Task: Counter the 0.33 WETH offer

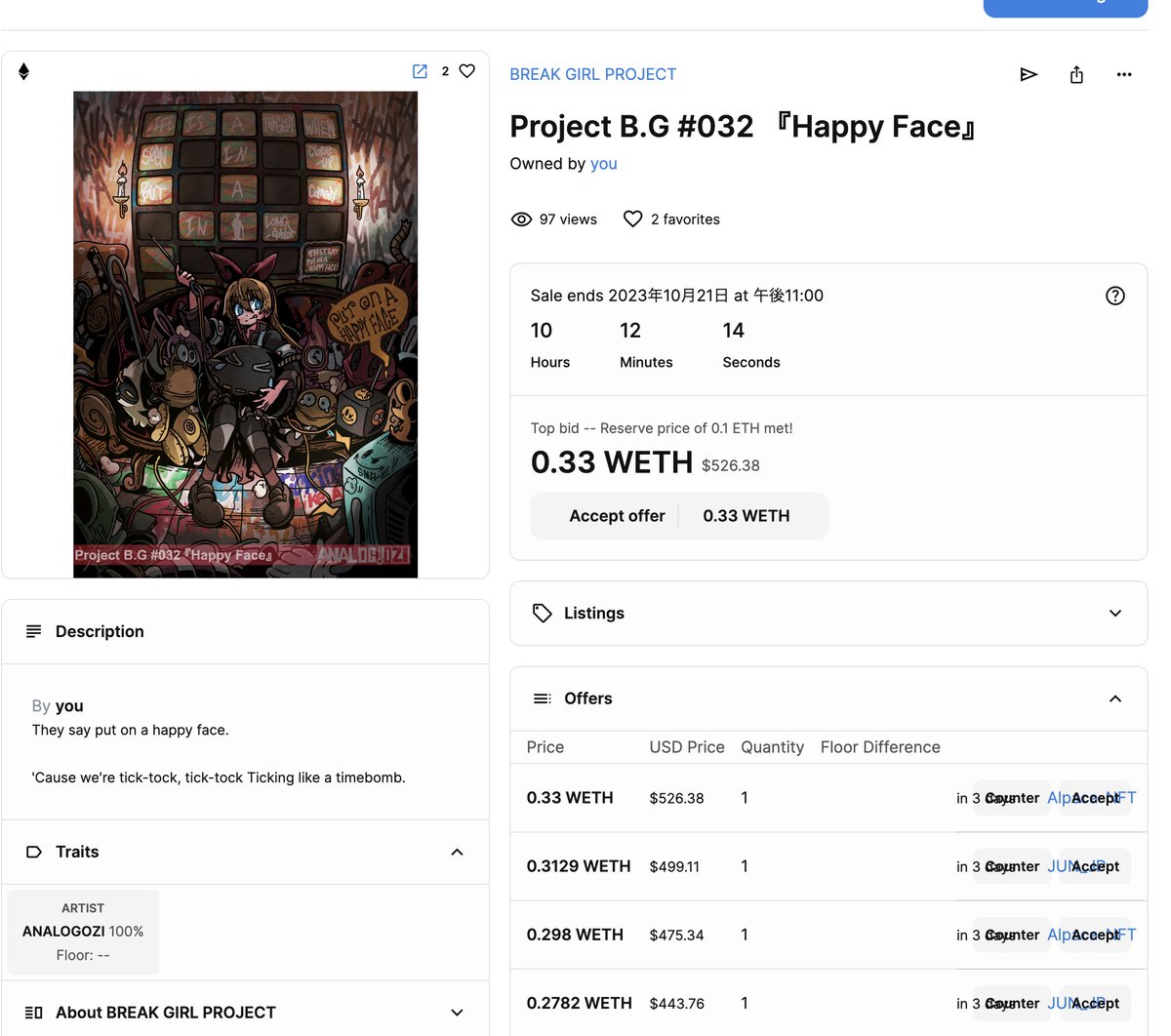Action: 1012,798
